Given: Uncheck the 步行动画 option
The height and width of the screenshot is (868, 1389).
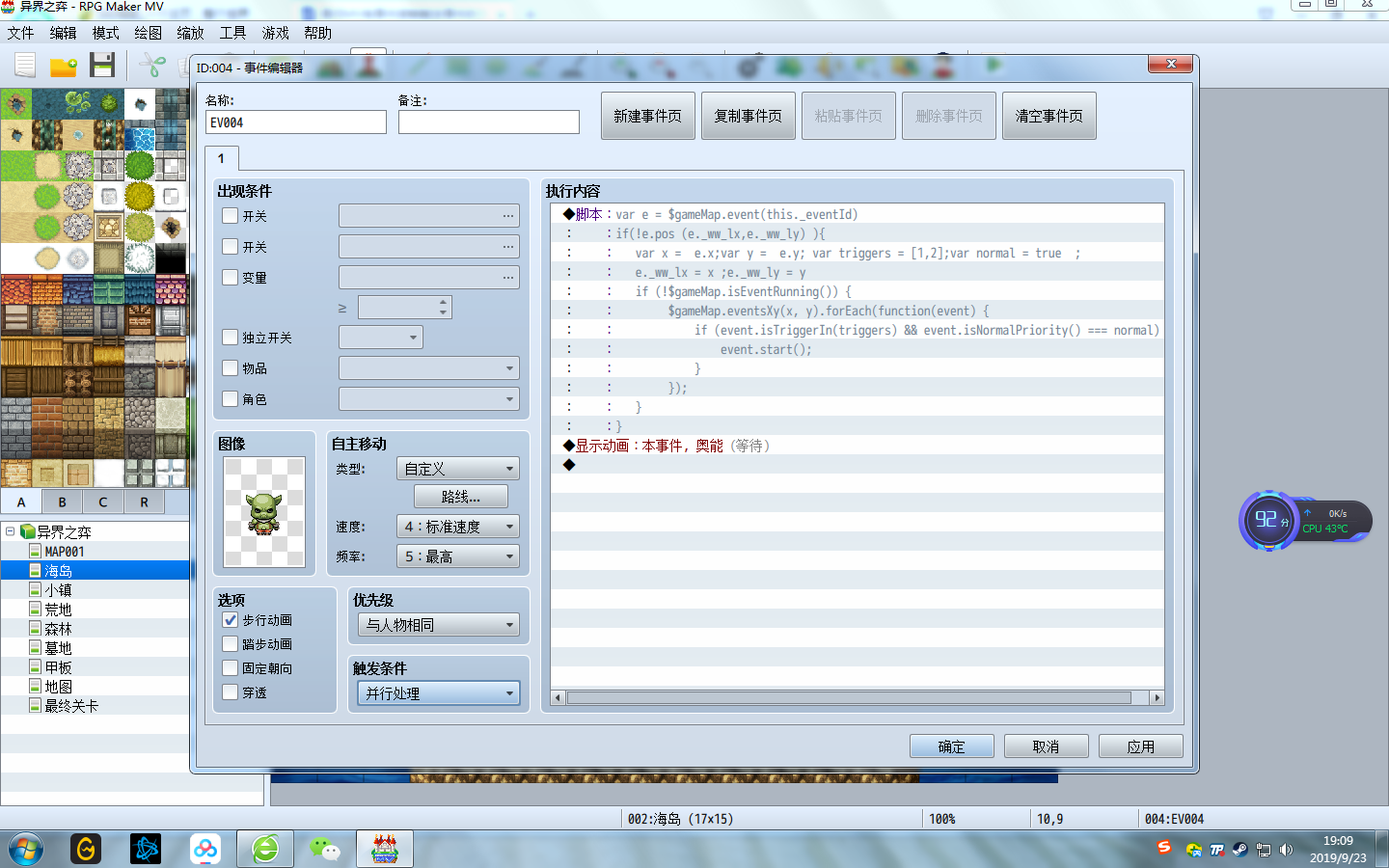Looking at the screenshot, I should (x=230, y=620).
